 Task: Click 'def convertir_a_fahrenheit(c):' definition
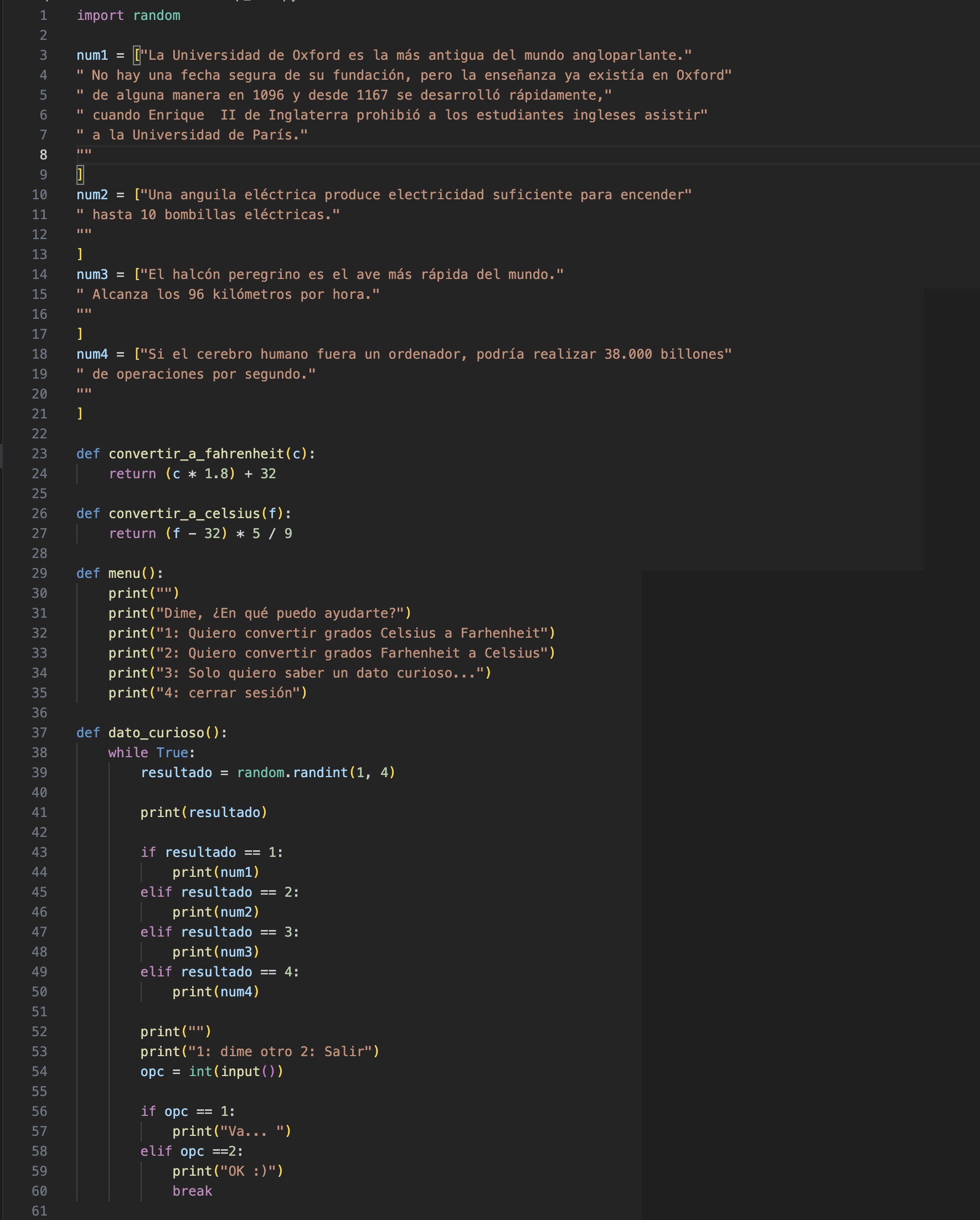pyautogui.click(x=196, y=454)
